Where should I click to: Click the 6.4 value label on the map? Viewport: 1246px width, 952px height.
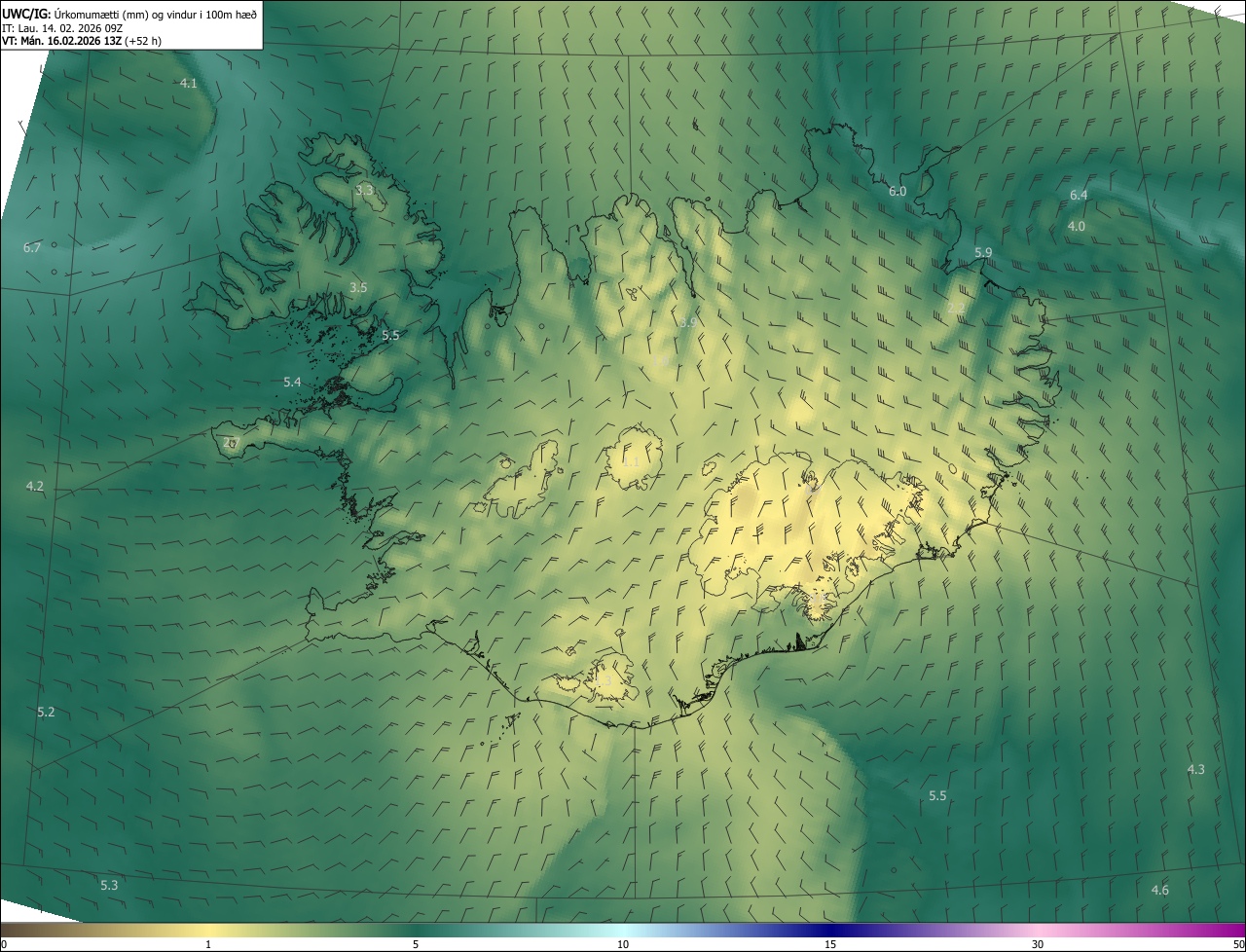[1079, 196]
